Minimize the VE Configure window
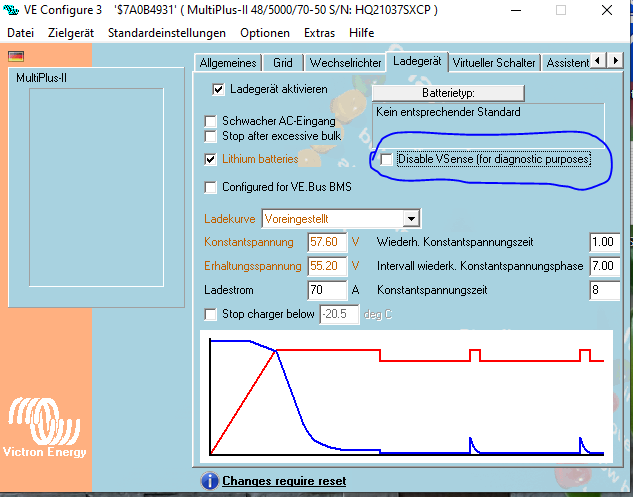This screenshot has width=633, height=497. click(x=516, y=10)
